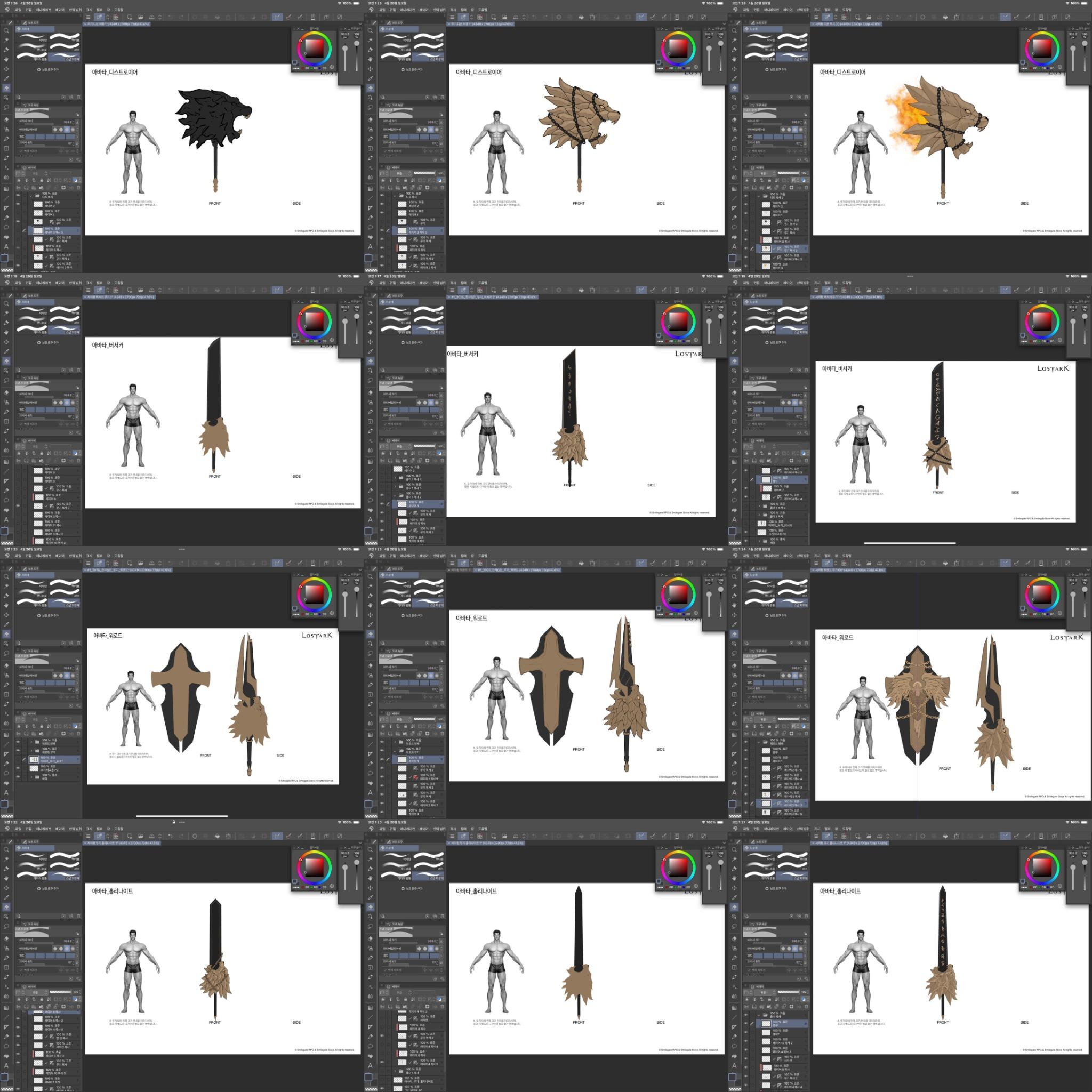Open the canvas tab overflow chevron in the black lion screenshot
Screen dimensions: 1092x1092
pos(360,24)
